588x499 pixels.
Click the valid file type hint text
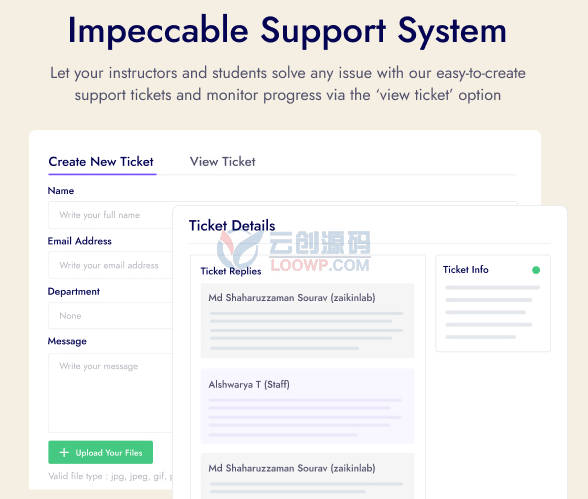point(111,476)
